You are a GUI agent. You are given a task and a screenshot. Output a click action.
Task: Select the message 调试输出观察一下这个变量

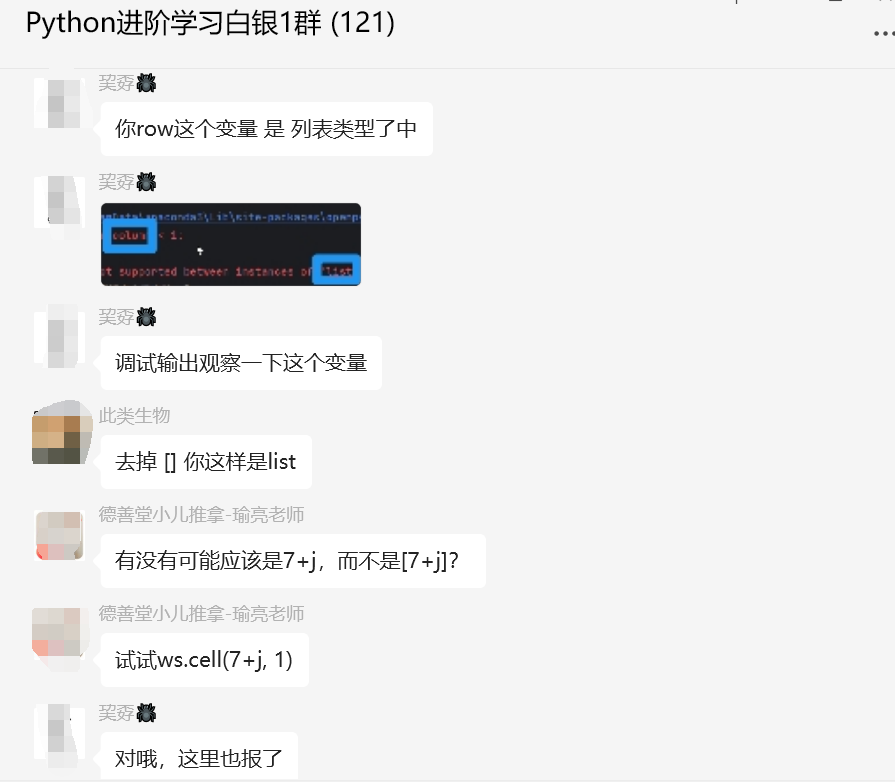pos(241,363)
